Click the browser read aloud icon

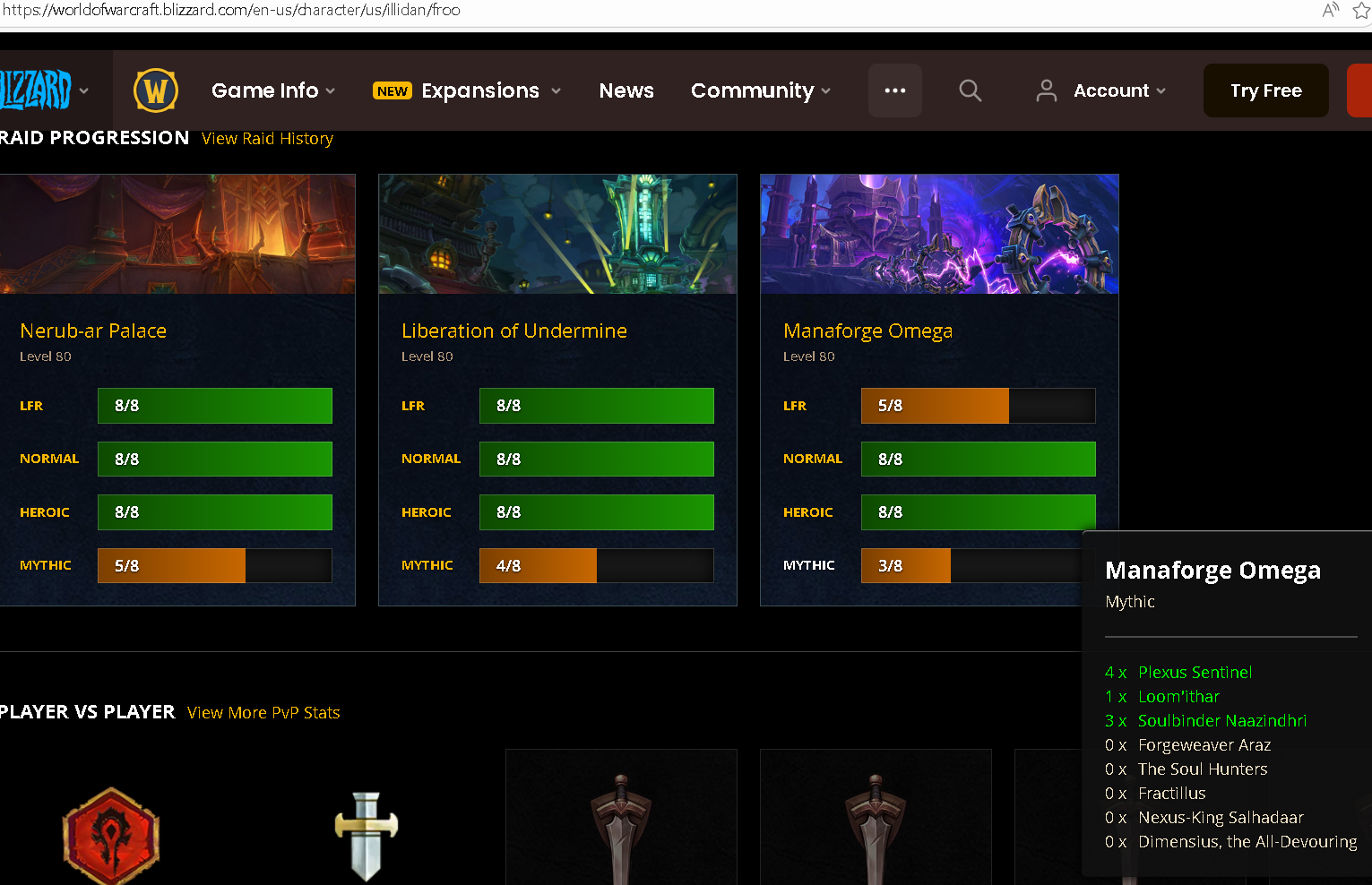pyautogui.click(x=1331, y=10)
